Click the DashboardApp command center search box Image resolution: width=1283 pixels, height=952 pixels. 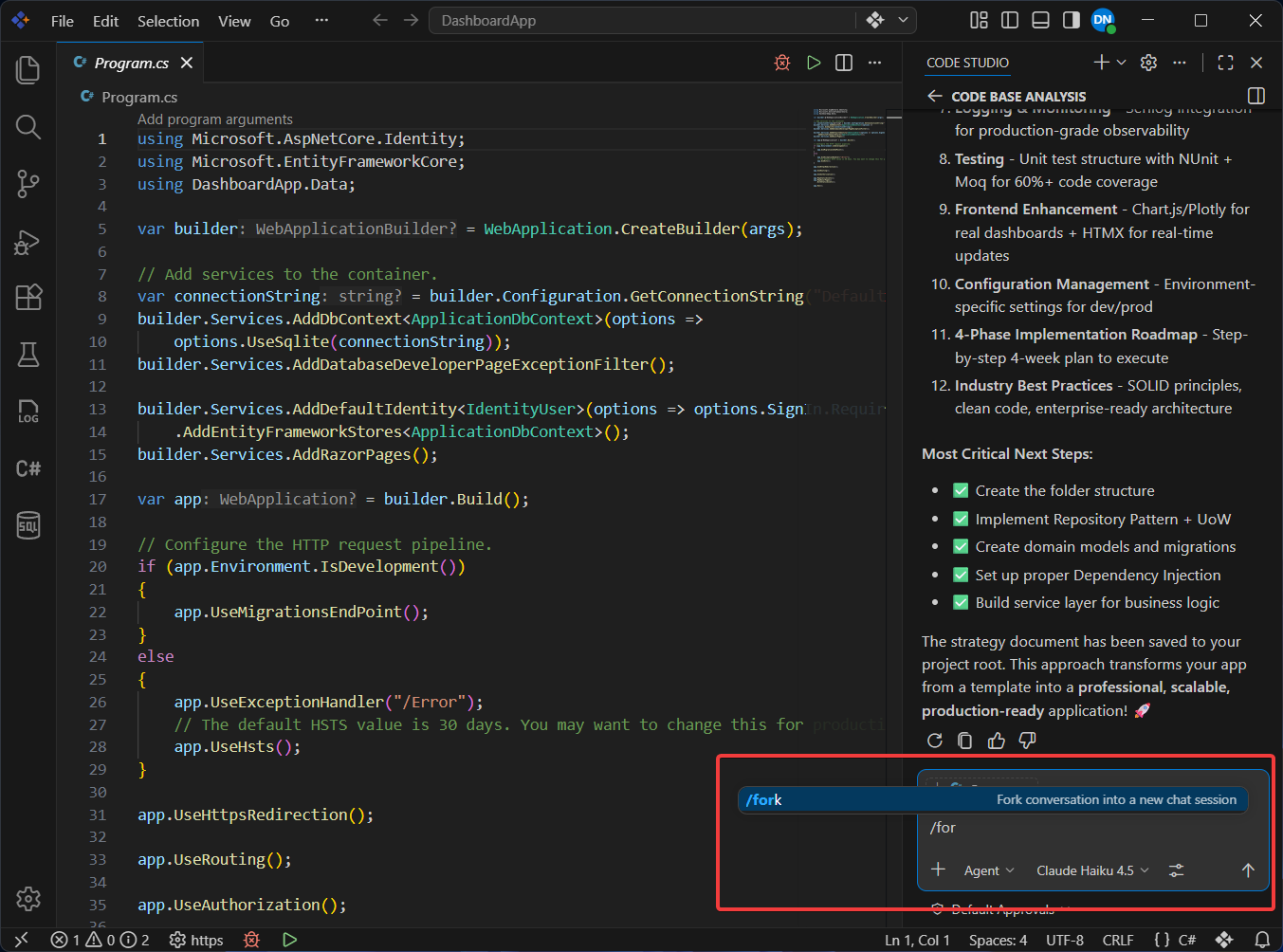pyautogui.click(x=644, y=20)
